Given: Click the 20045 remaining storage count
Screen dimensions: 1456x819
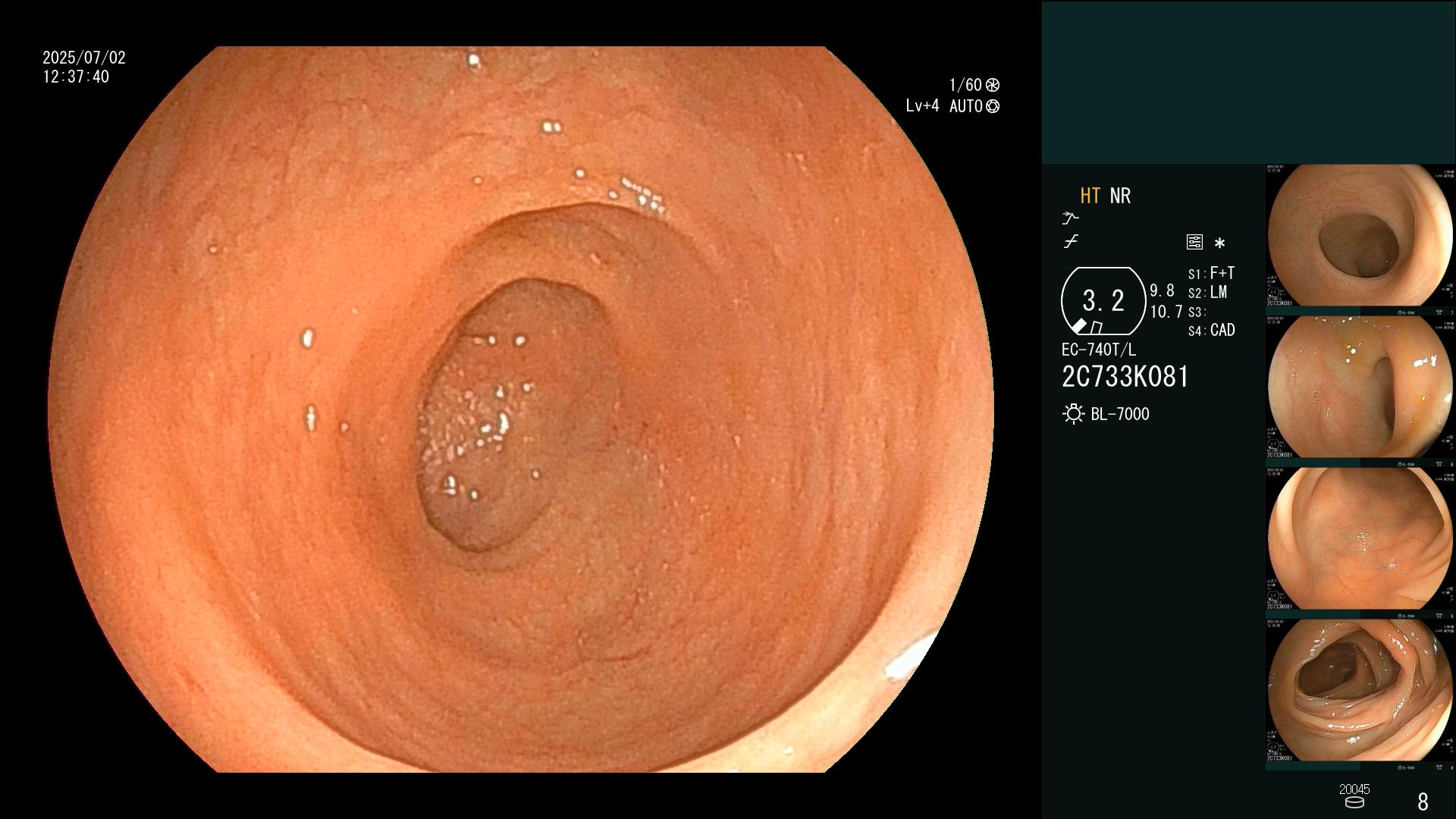Looking at the screenshot, I should [x=1354, y=789].
